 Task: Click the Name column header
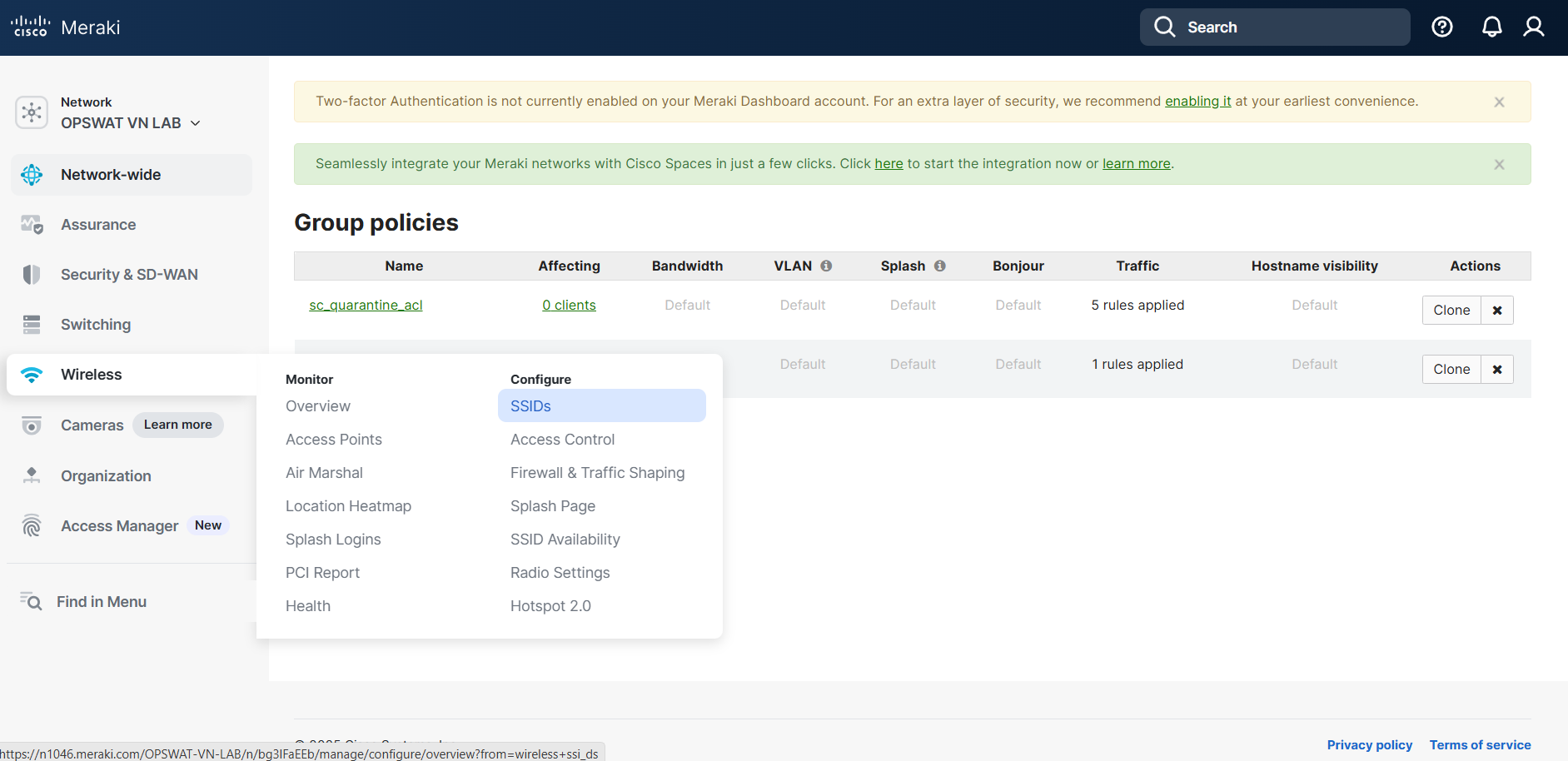tap(404, 266)
